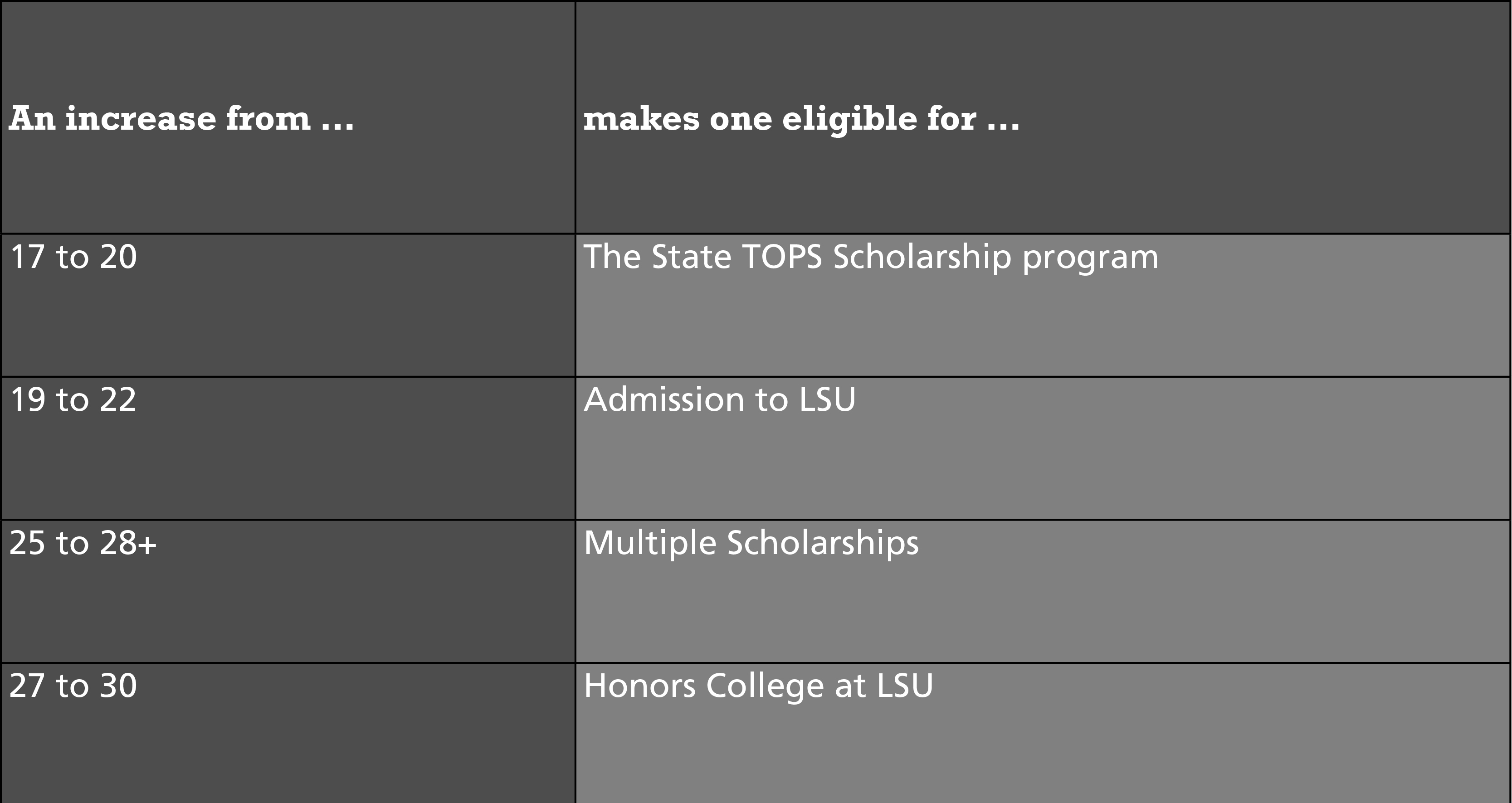Click the 'makes one eligible for ...' header
This screenshot has width=1512, height=803.
coord(1043,117)
